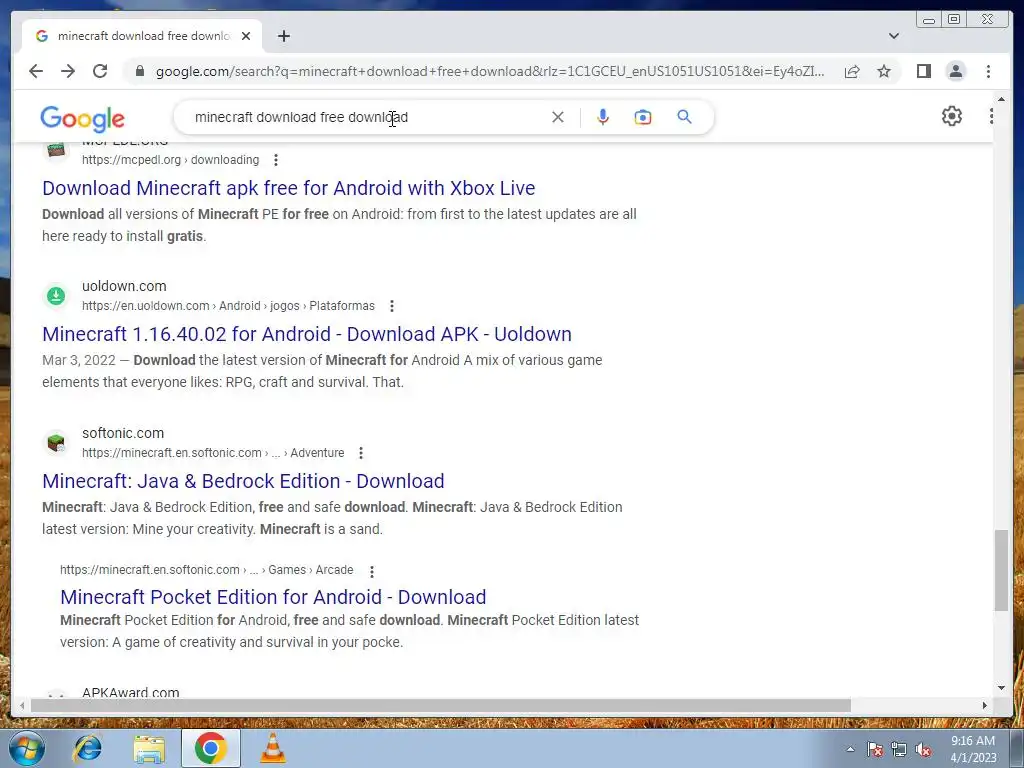
Task: Share this page from the address bar
Action: click(852, 71)
